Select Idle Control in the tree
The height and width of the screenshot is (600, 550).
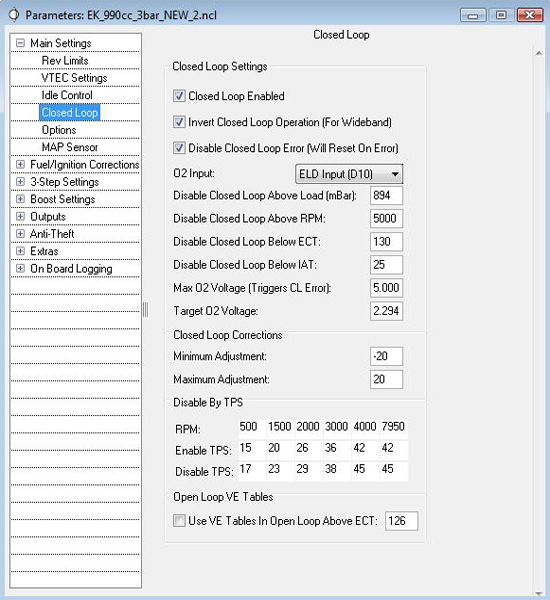67,95
